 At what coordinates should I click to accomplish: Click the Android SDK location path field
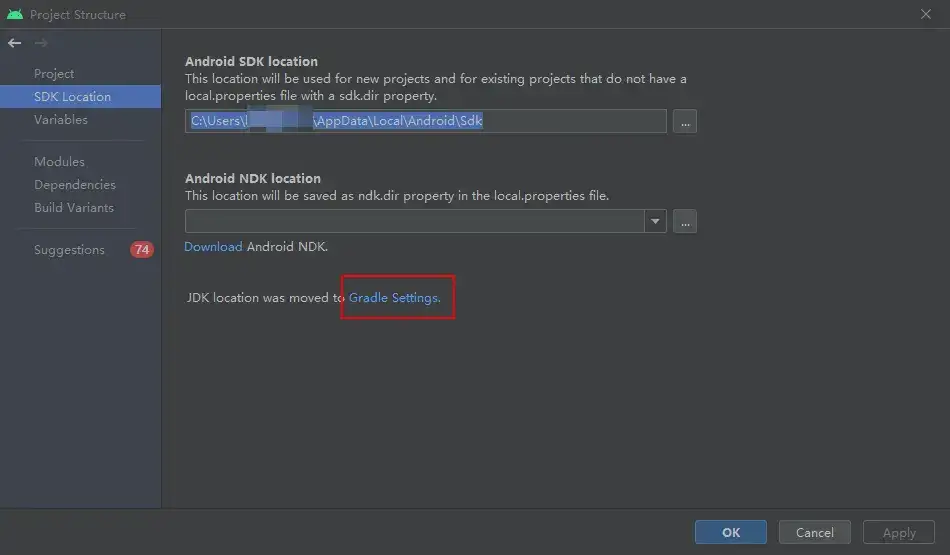(x=425, y=121)
